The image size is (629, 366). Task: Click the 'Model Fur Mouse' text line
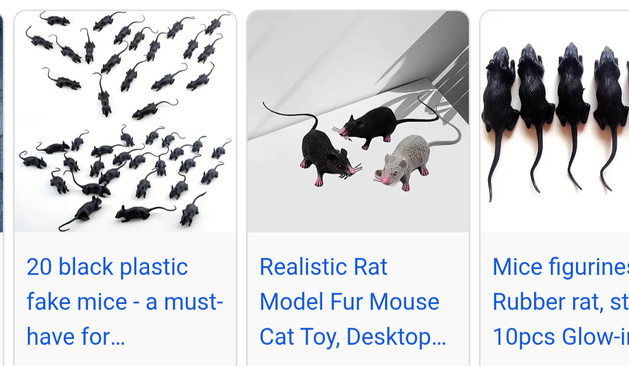tap(349, 302)
